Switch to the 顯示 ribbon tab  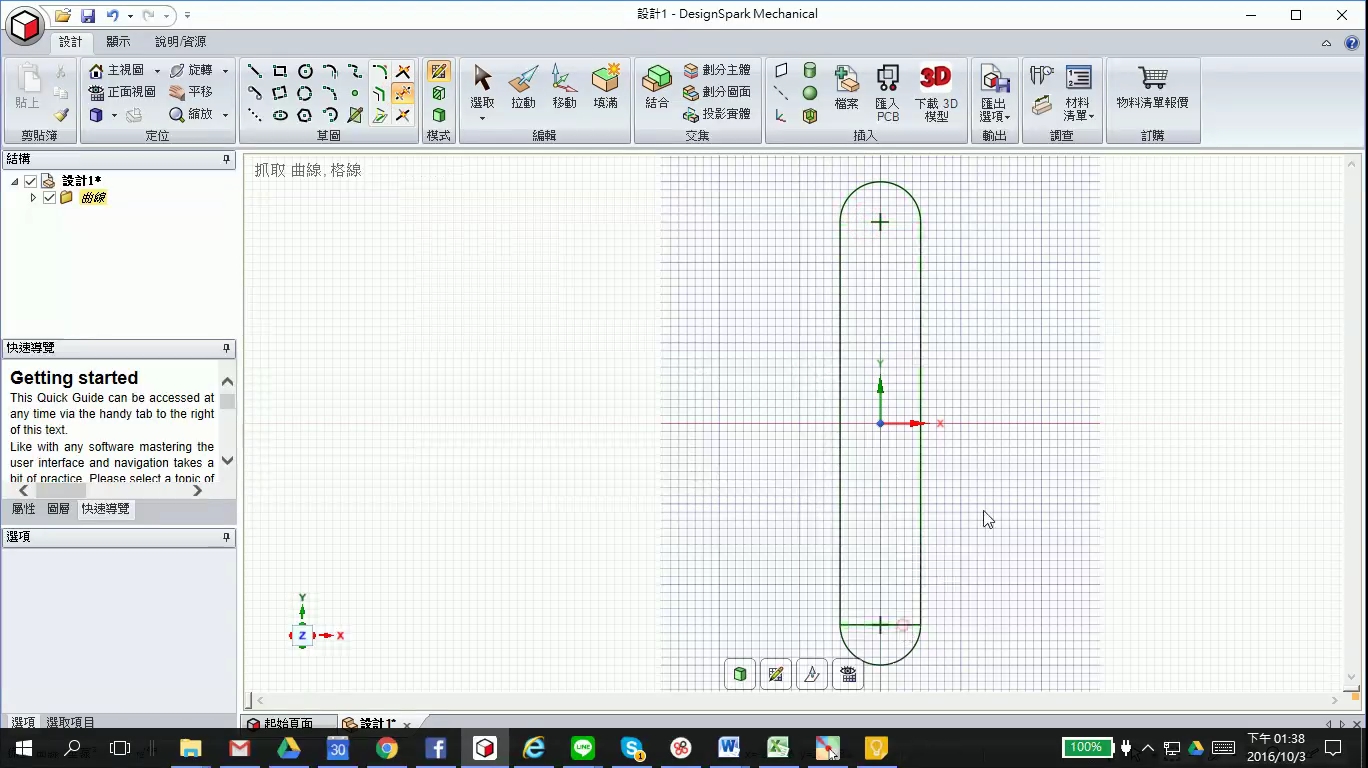[118, 42]
